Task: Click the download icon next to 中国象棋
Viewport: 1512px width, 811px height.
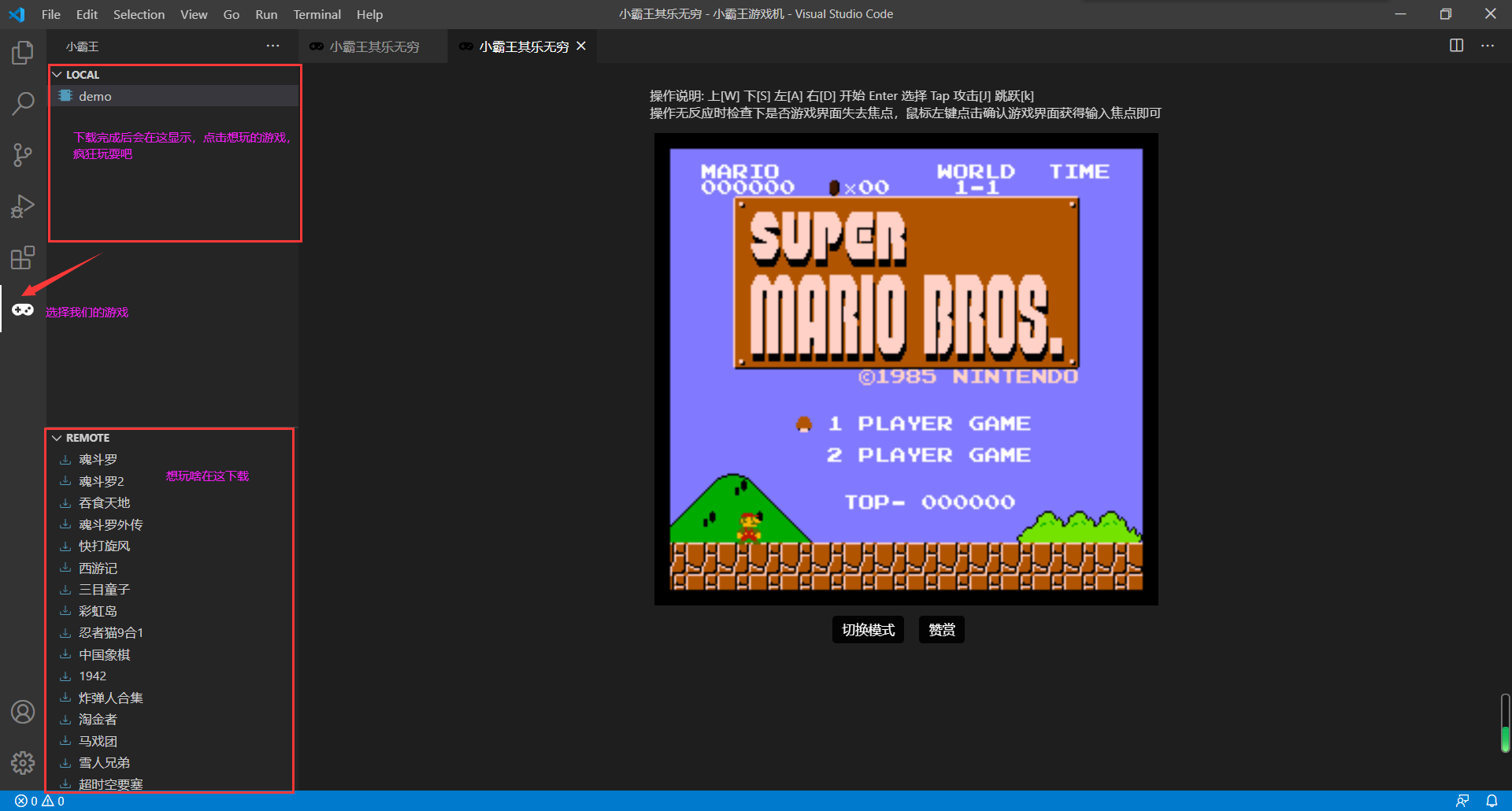Action: click(x=65, y=654)
